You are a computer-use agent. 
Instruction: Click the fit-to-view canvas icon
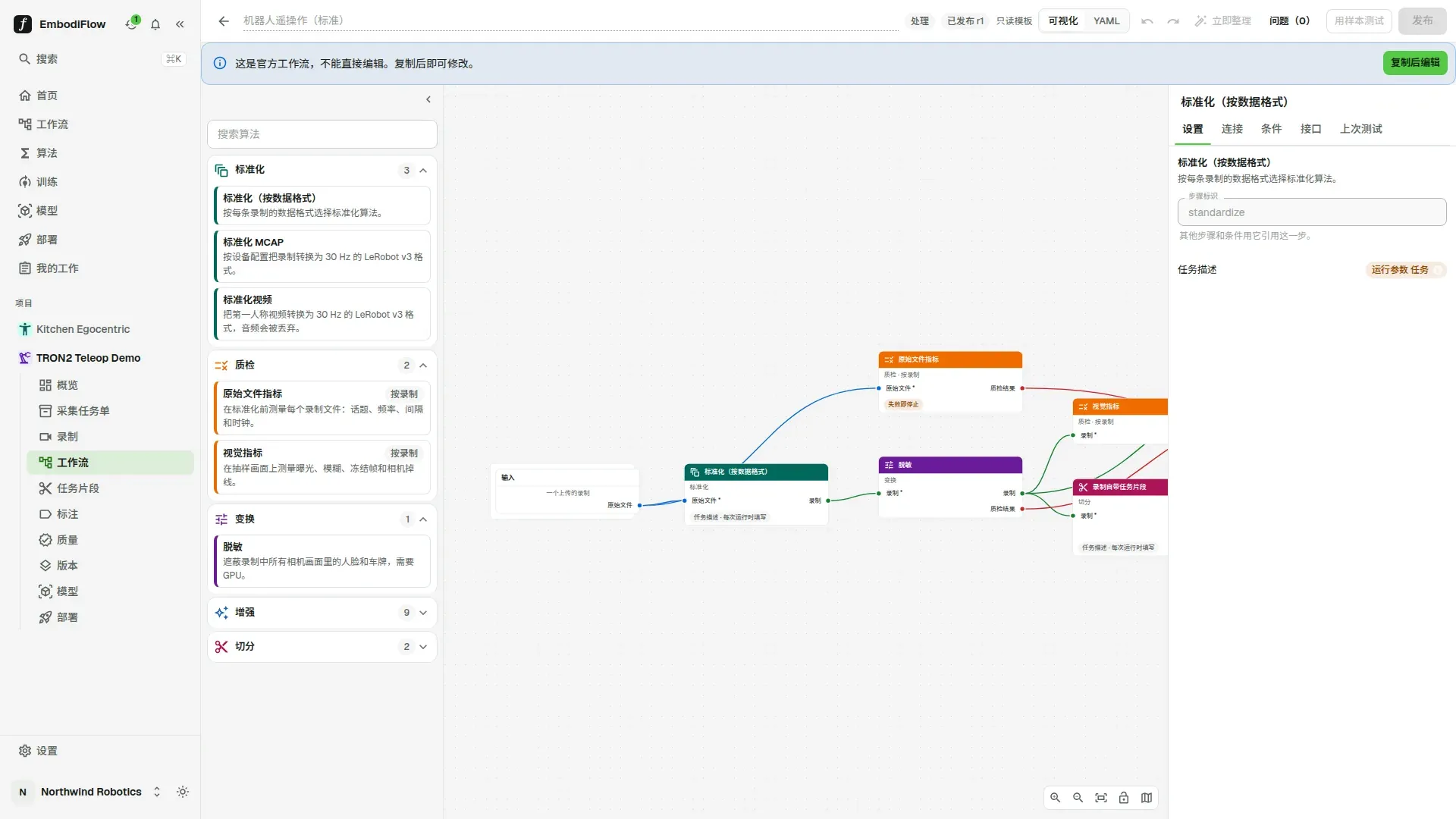click(x=1101, y=798)
